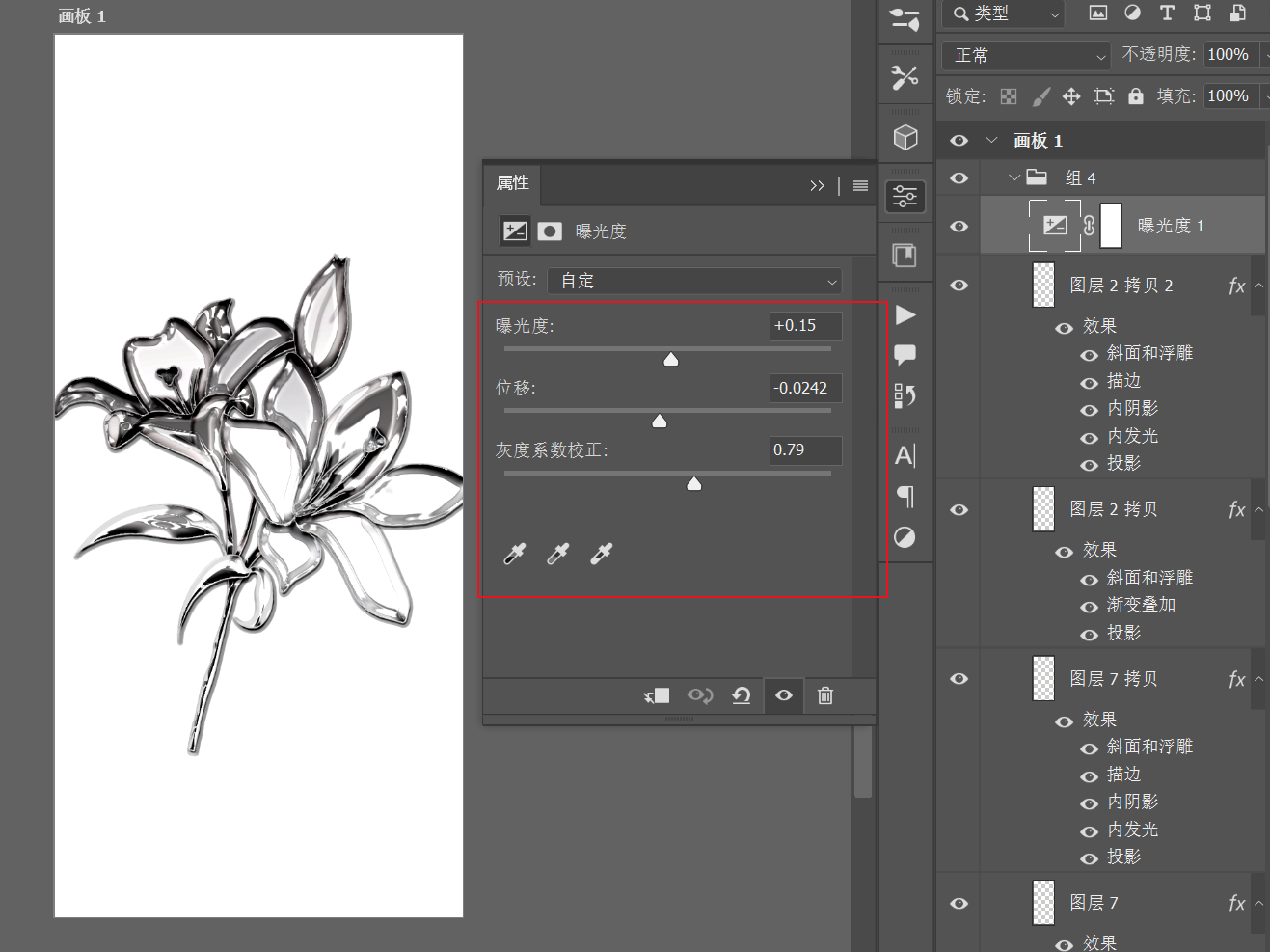Open the Properties panel sliders icon
The width and height of the screenshot is (1270, 952).
[x=905, y=197]
